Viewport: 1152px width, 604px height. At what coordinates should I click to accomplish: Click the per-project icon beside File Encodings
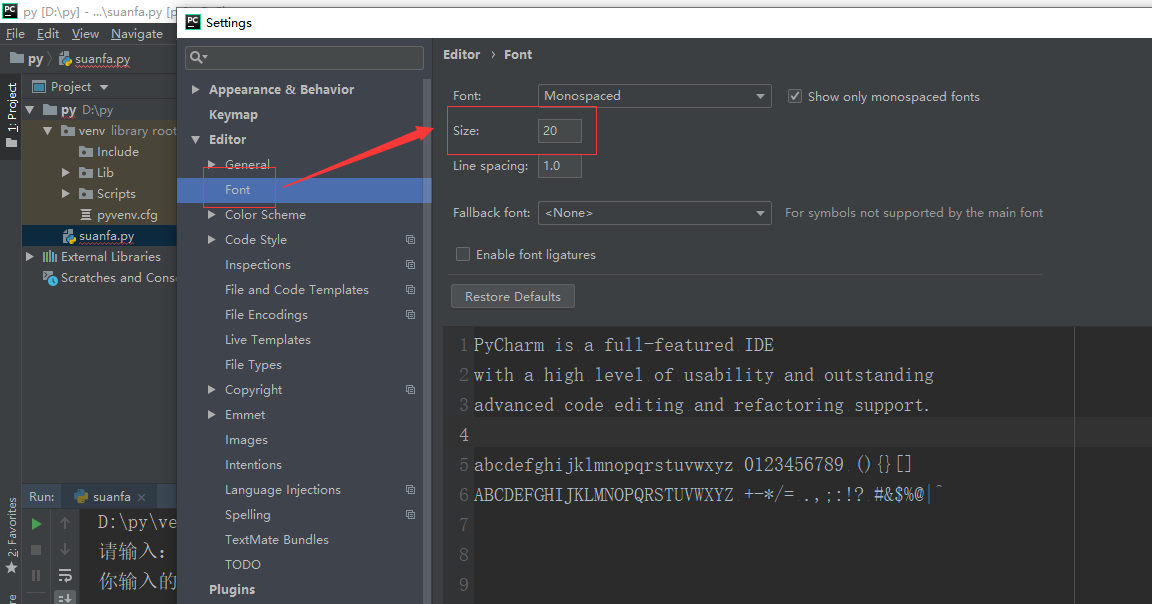[x=411, y=314]
